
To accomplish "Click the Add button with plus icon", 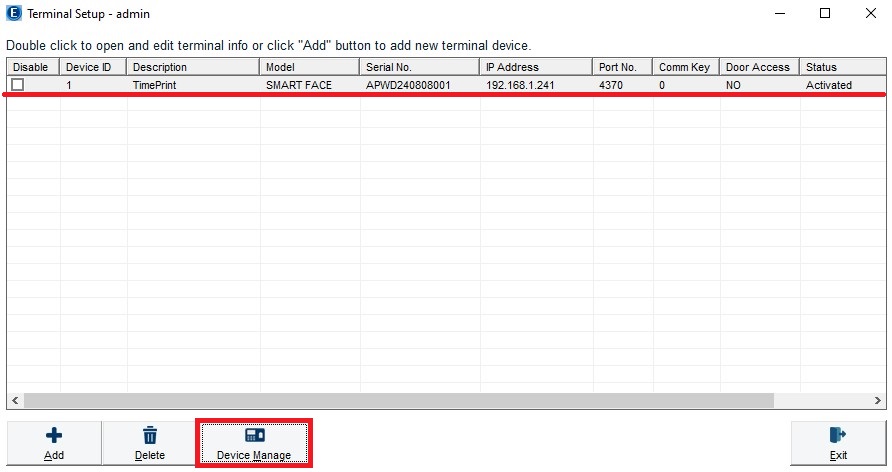I will [x=54, y=444].
